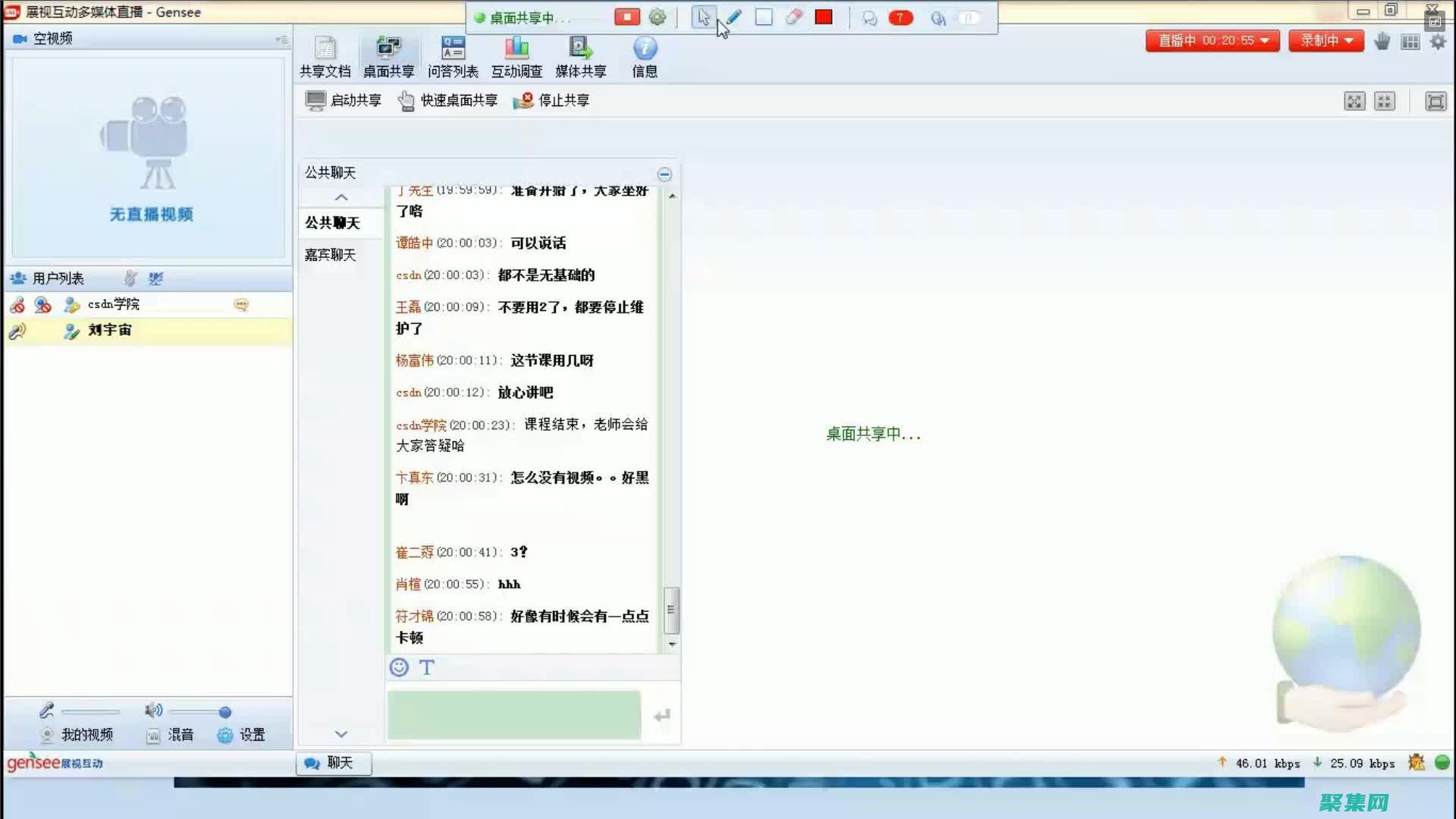Open the 问答列表 (Q&A List) icon
The image size is (1456, 819).
[452, 55]
